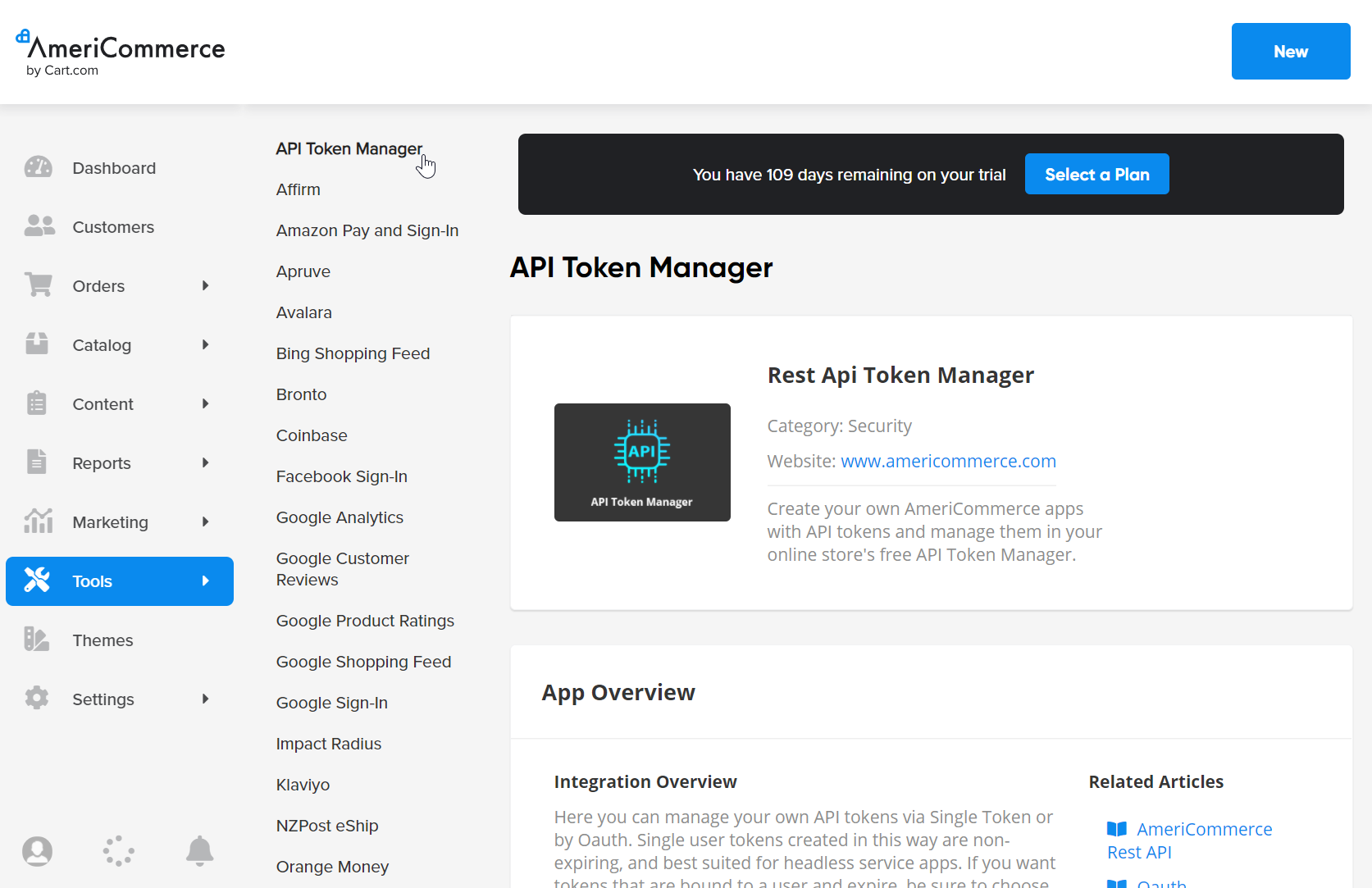Expand the Tools submenu arrow
The width and height of the screenshot is (1372, 888).
[206, 581]
